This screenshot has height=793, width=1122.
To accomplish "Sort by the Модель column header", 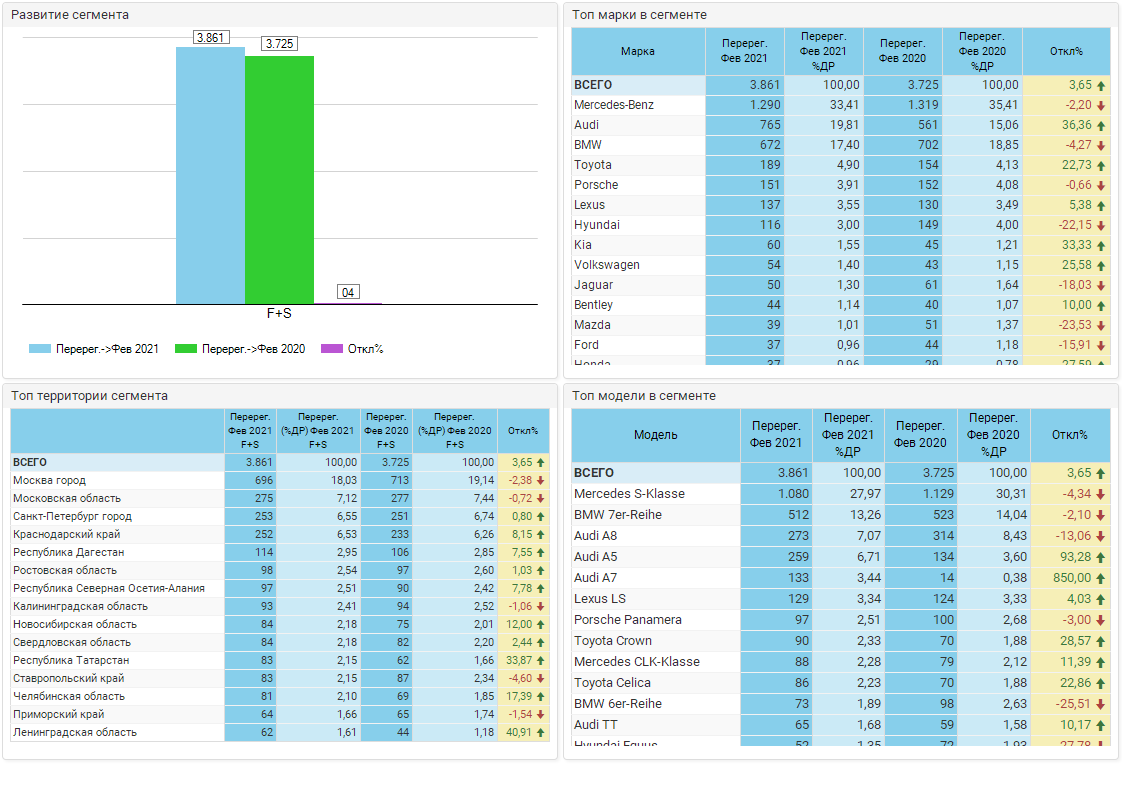I will 655,435.
